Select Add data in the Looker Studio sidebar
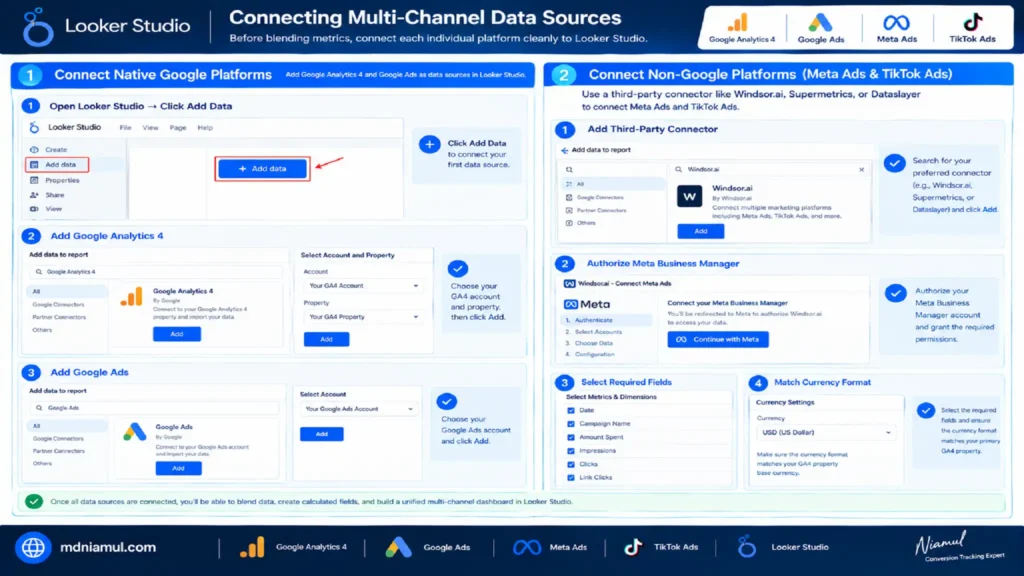 coord(57,165)
